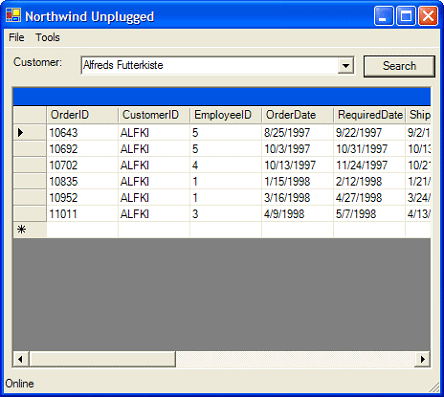Select OrderDate cell 4/9/1998
The image size is (444, 397).
point(297,214)
